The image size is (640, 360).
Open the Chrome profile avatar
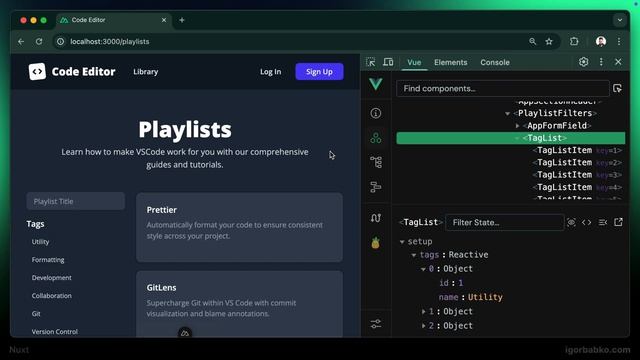point(601,42)
